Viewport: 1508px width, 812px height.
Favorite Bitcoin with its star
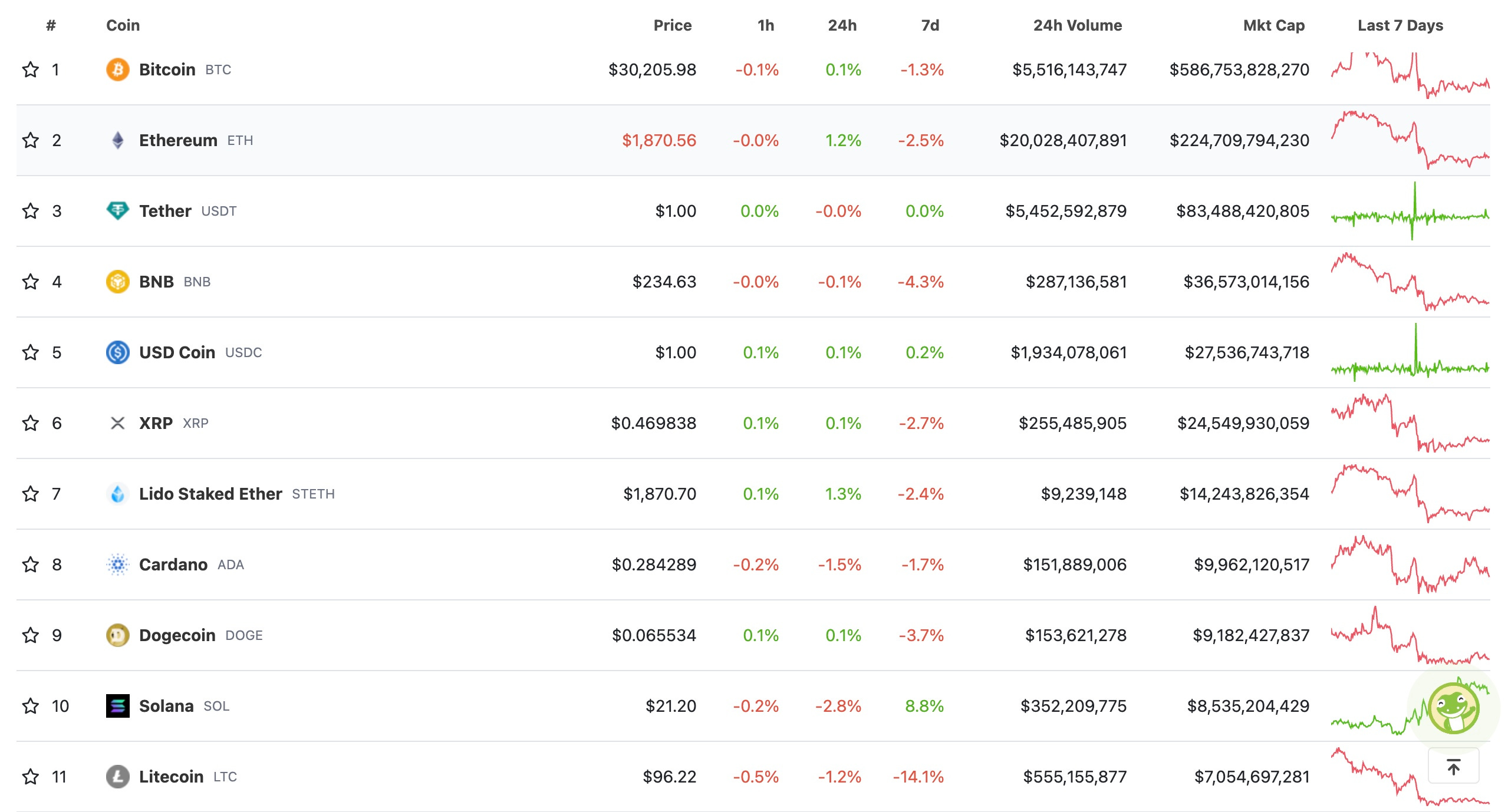(31, 70)
